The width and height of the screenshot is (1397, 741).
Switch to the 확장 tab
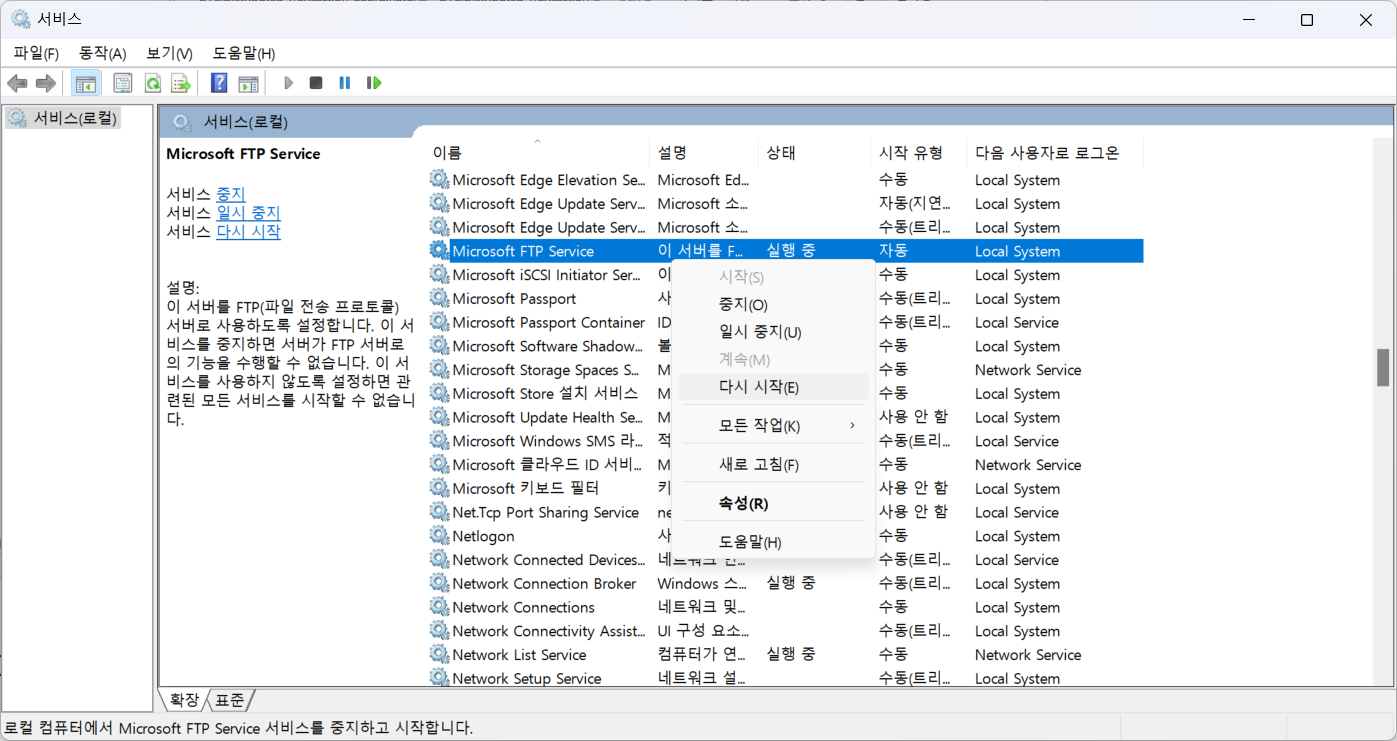tap(184, 700)
